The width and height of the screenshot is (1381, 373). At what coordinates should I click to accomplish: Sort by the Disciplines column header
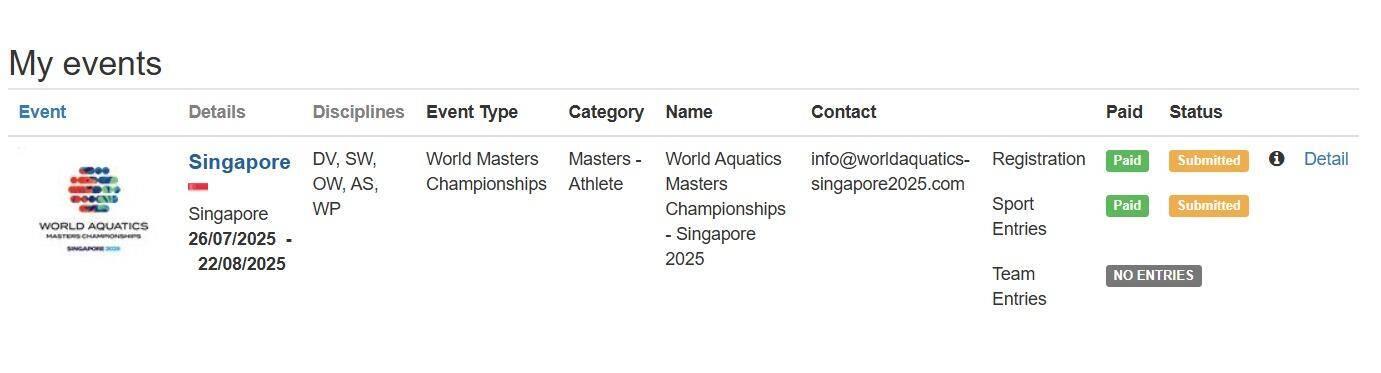pyautogui.click(x=358, y=112)
